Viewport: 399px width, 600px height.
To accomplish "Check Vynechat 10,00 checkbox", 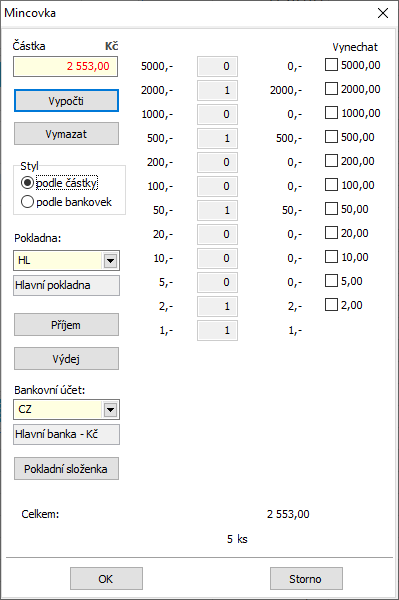I will click(x=331, y=257).
